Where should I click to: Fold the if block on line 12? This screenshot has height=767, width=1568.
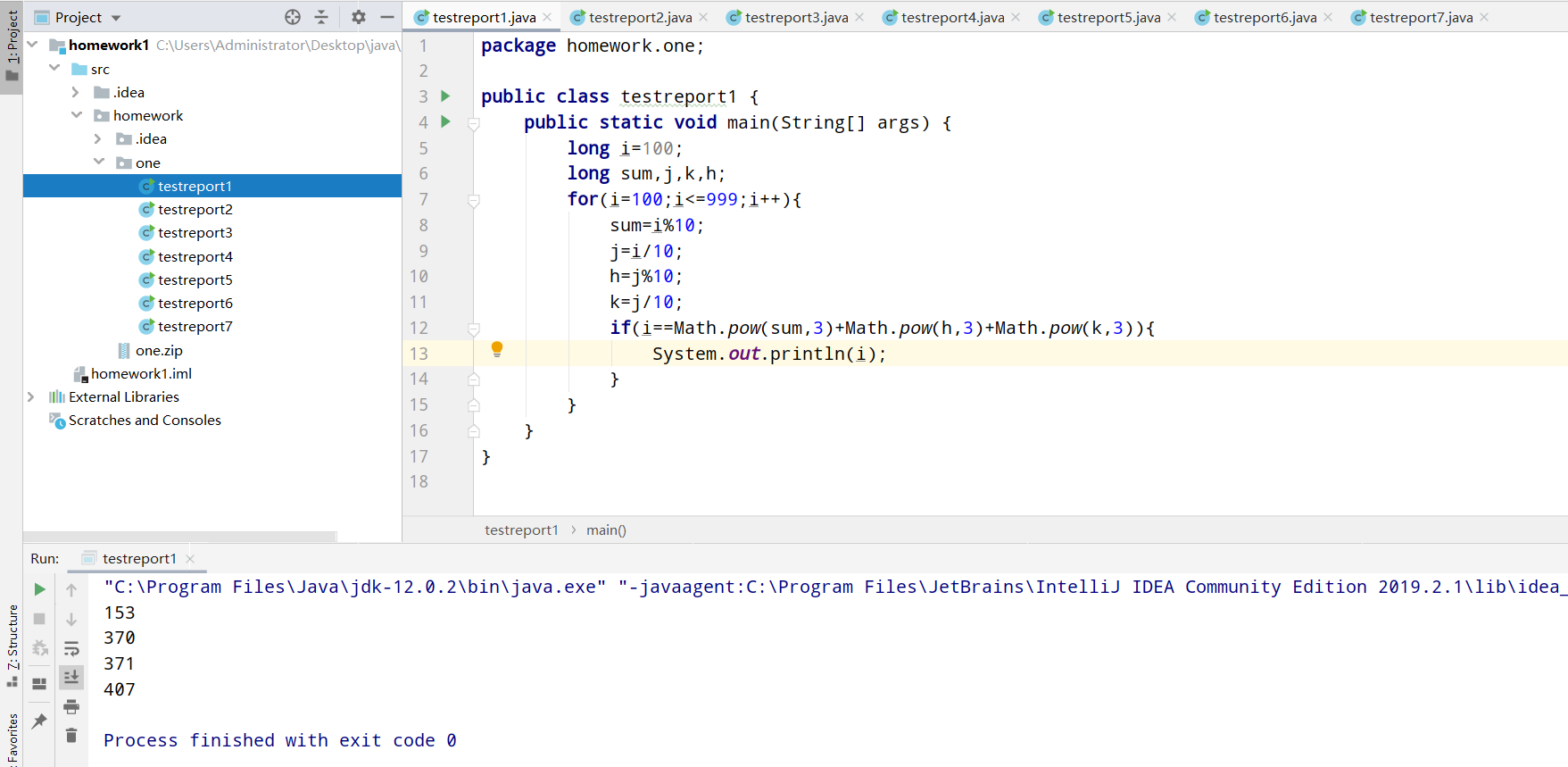[x=474, y=329]
